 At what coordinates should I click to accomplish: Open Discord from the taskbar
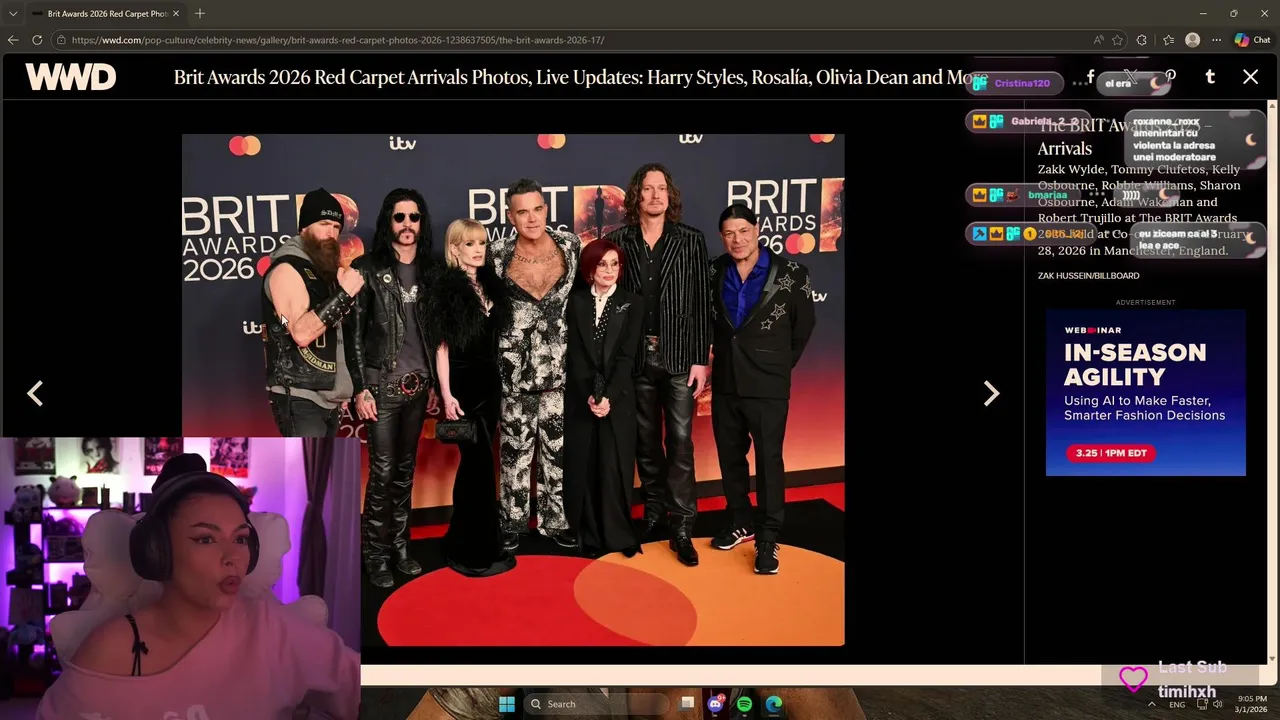[x=715, y=704]
